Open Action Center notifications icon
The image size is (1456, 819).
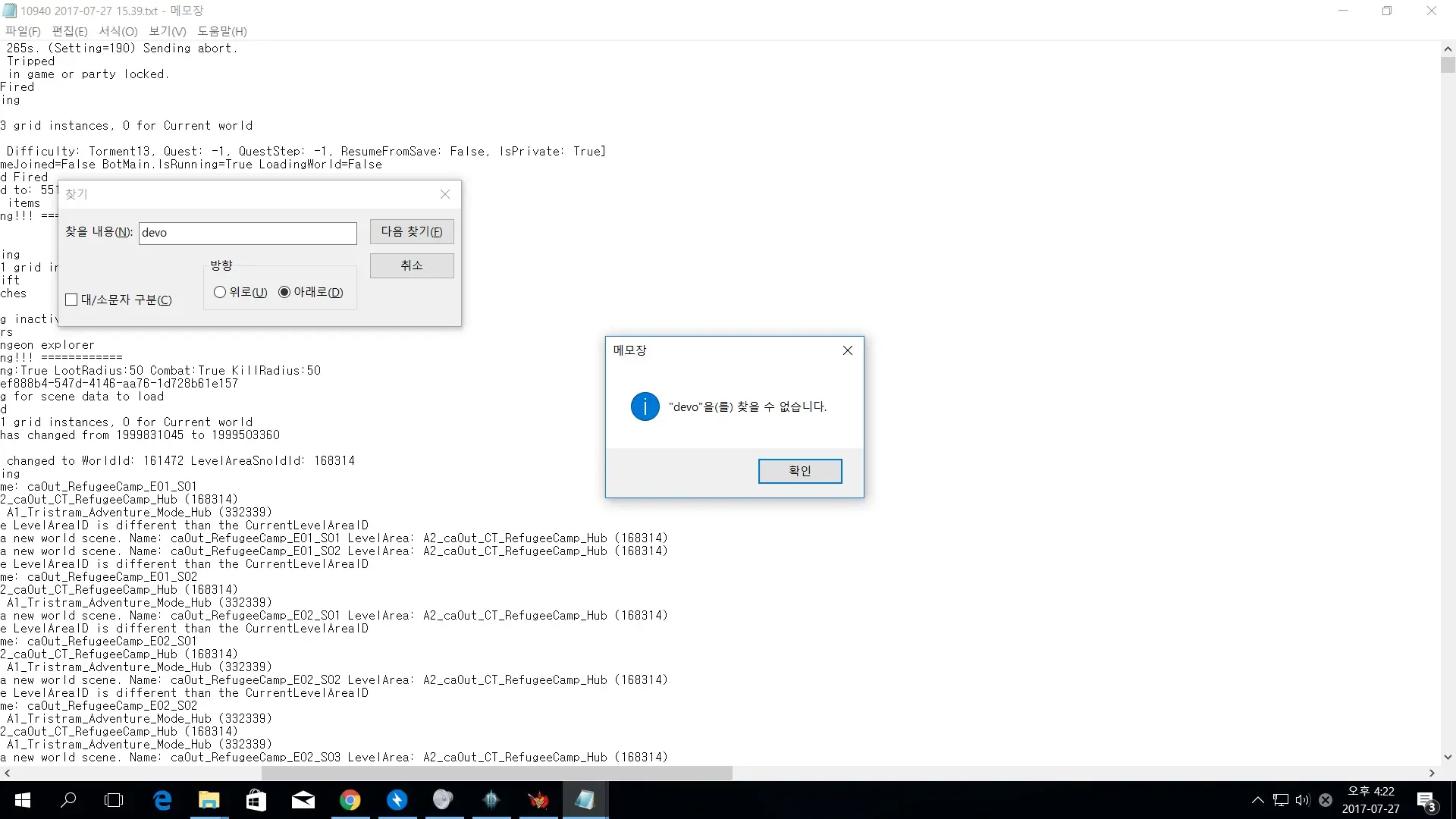click(x=1426, y=800)
